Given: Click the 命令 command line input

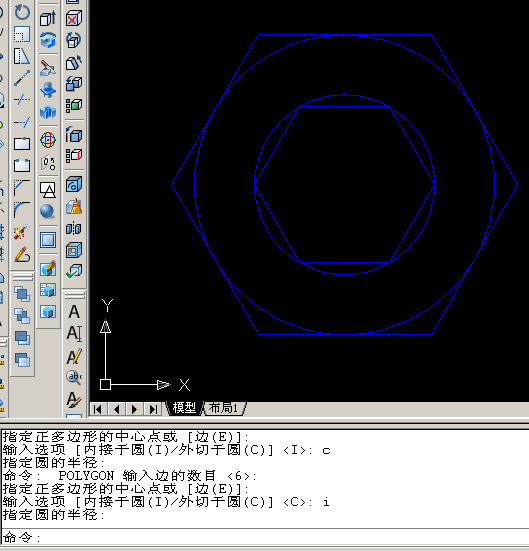Looking at the screenshot, I should [264, 537].
